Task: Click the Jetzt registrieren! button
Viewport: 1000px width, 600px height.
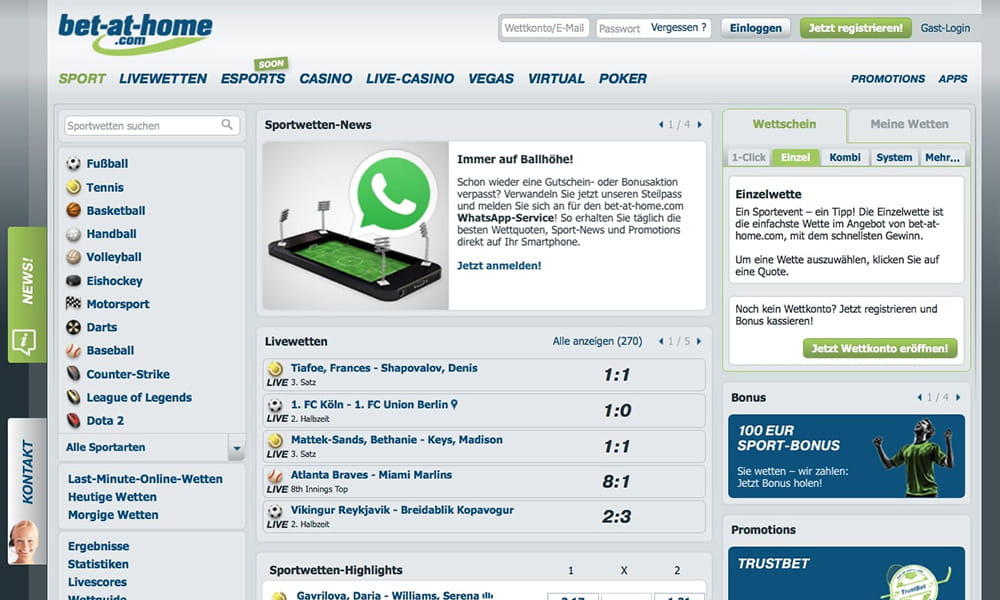Action: tap(856, 28)
